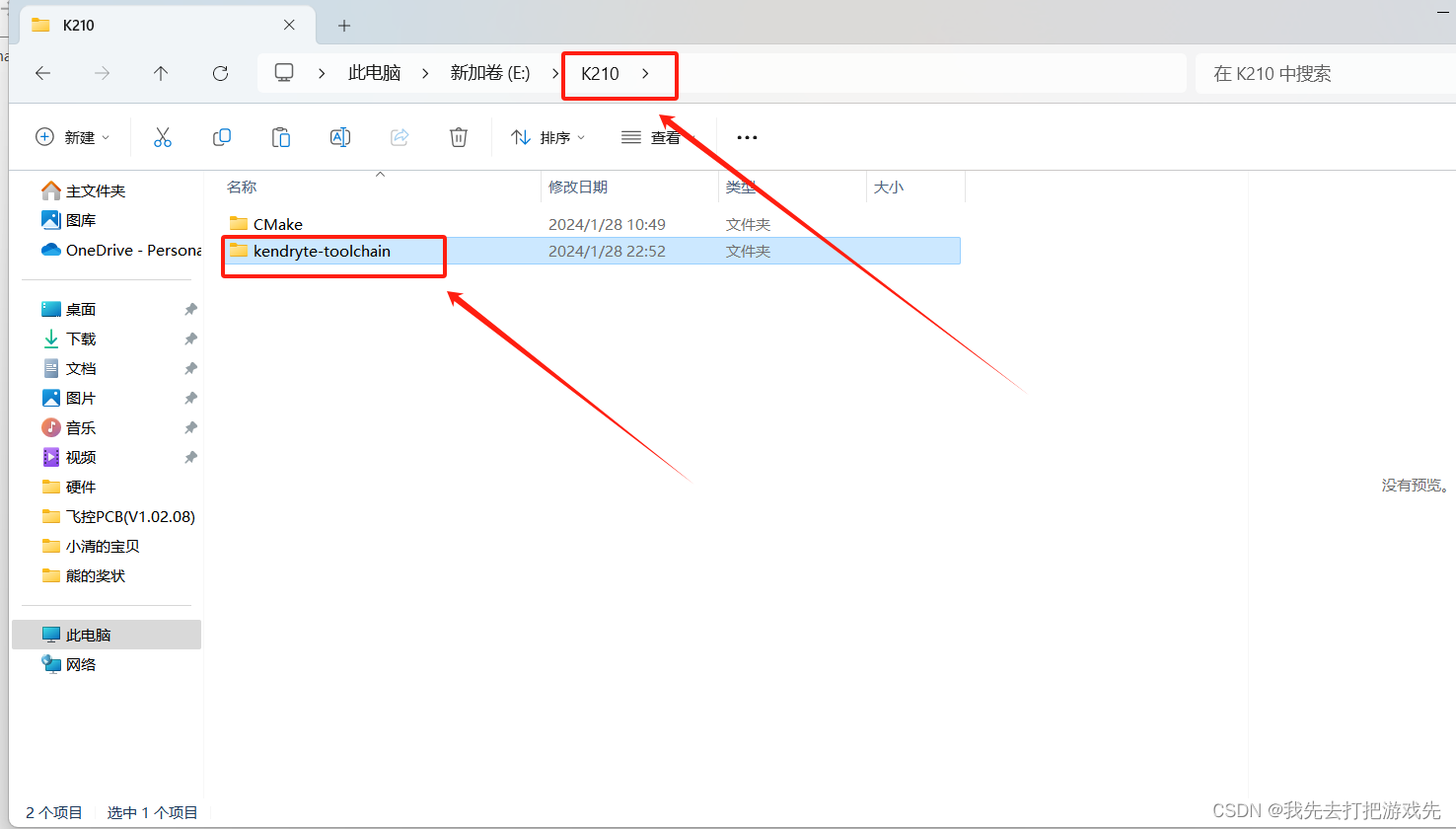
Task: Close the K210 tab
Action: (289, 25)
